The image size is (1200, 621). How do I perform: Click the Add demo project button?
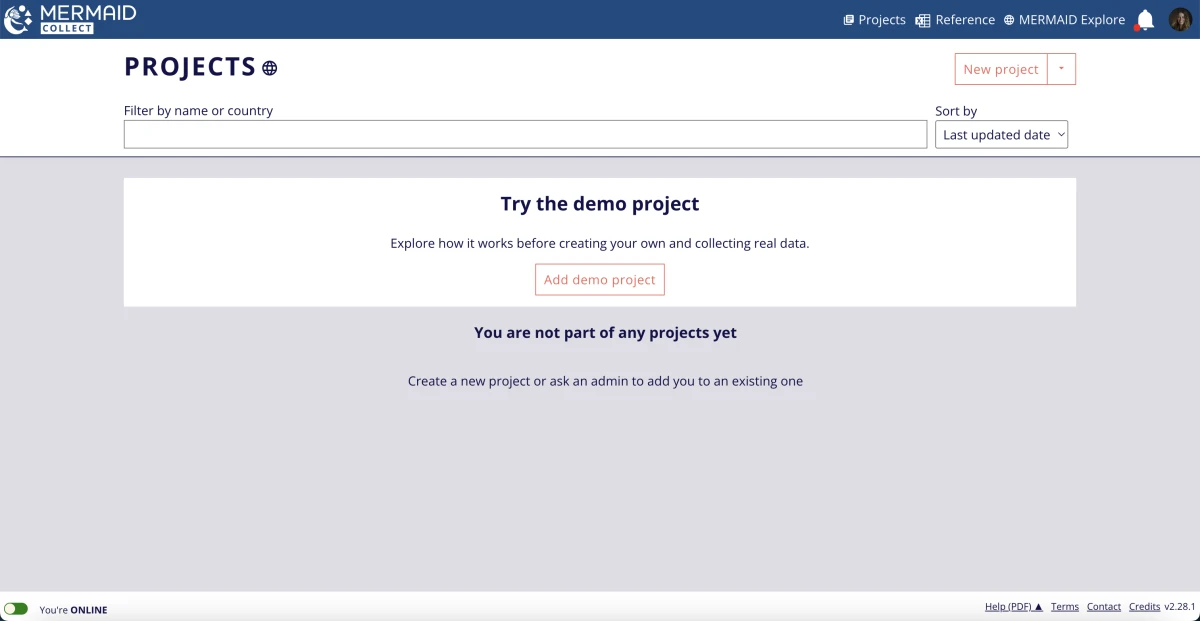600,280
